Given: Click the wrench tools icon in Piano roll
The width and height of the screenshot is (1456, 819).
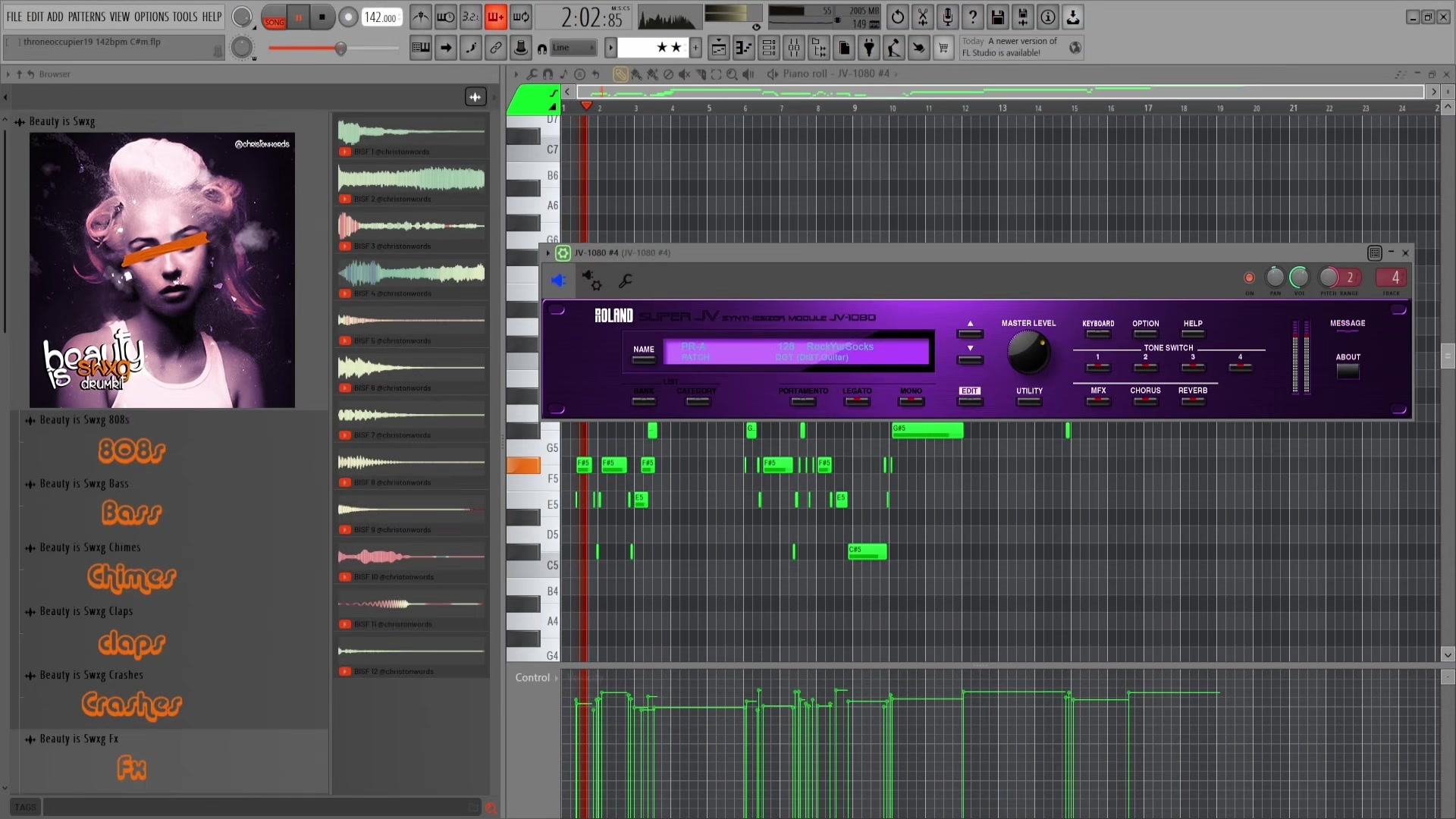Looking at the screenshot, I should [532, 74].
